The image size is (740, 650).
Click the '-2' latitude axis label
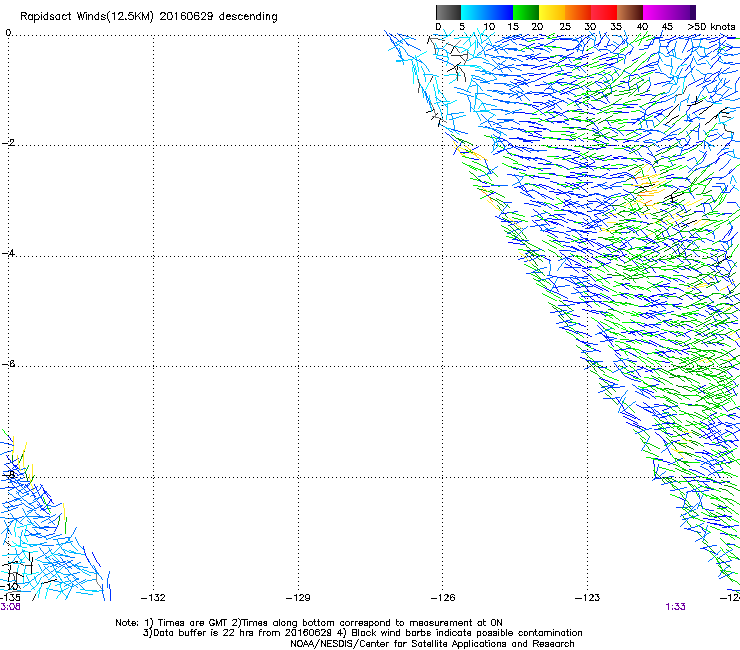coord(8,143)
